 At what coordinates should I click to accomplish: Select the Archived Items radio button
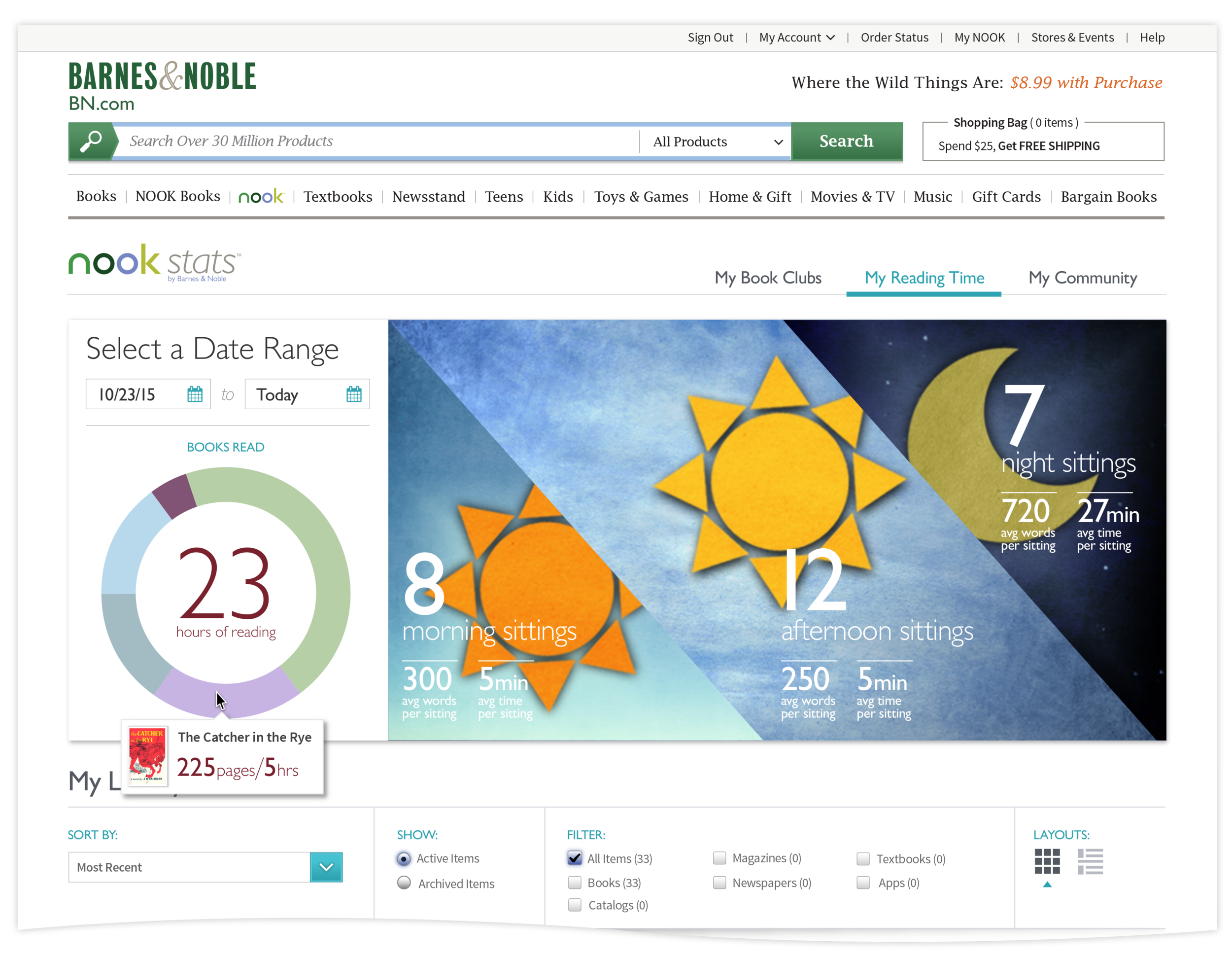tap(404, 883)
